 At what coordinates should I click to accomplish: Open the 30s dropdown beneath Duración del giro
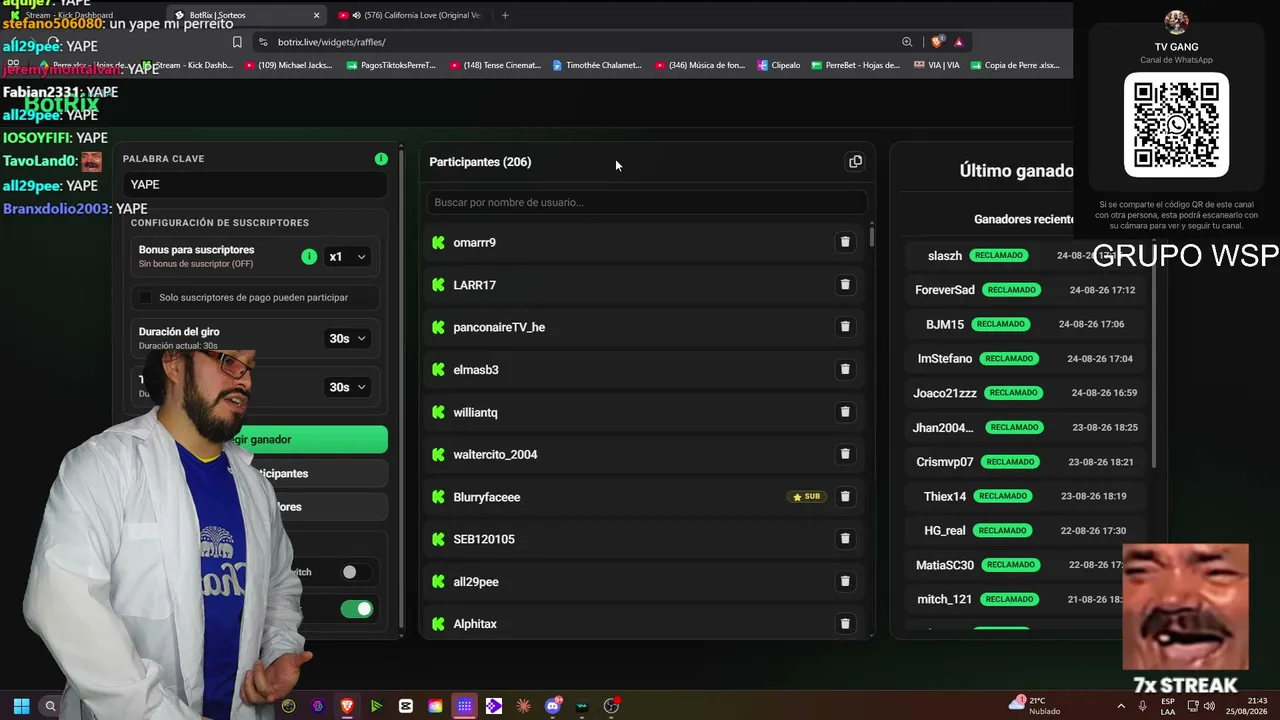(347, 387)
